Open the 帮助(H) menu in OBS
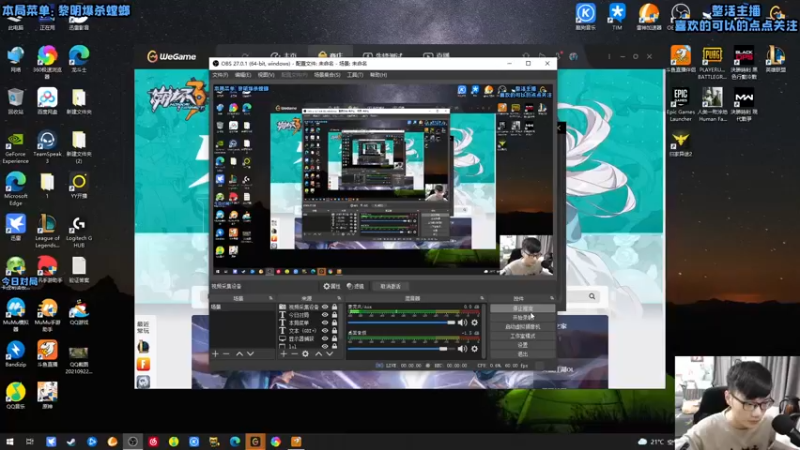800x450 pixels. point(379,75)
